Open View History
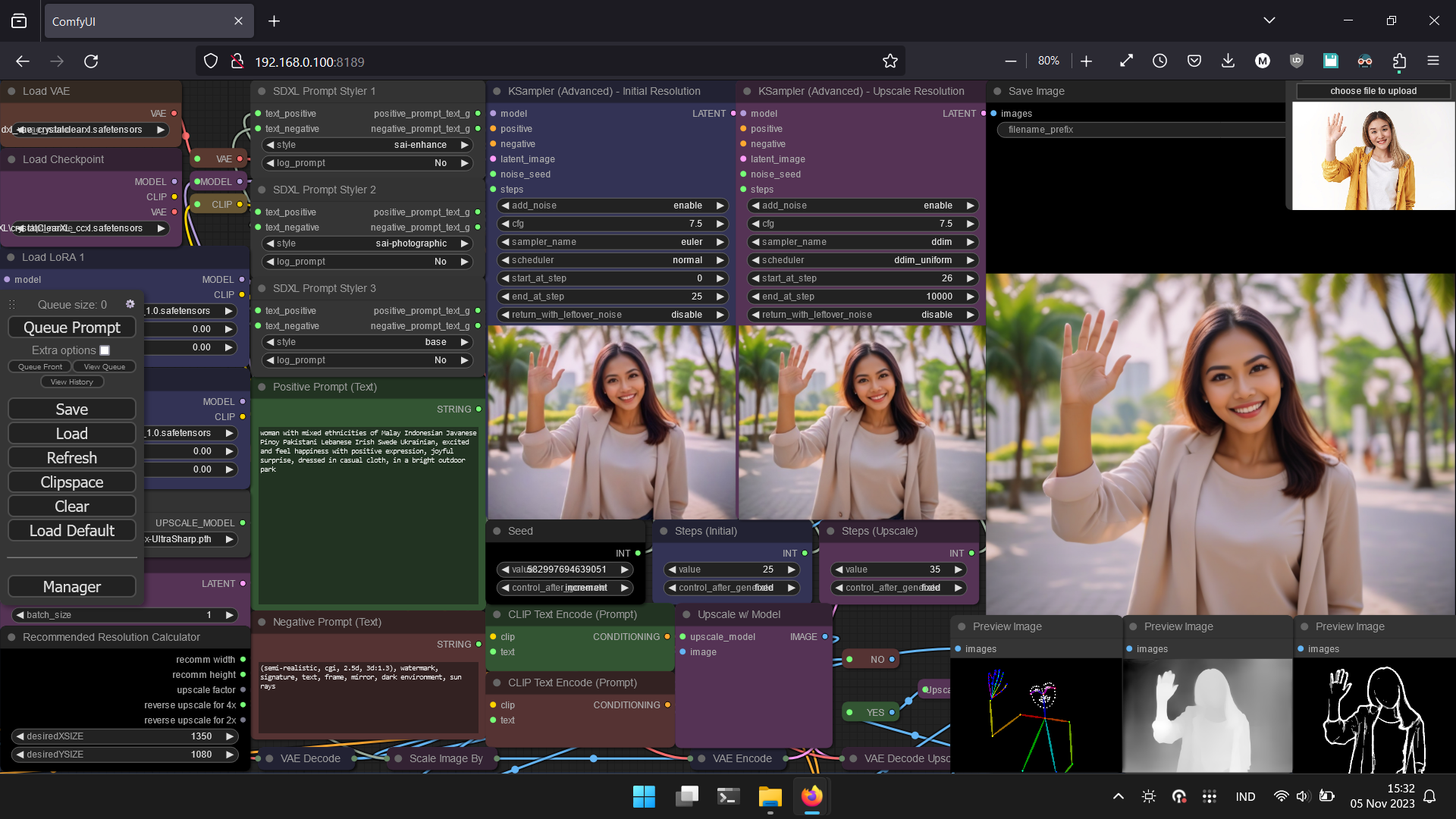 [72, 381]
